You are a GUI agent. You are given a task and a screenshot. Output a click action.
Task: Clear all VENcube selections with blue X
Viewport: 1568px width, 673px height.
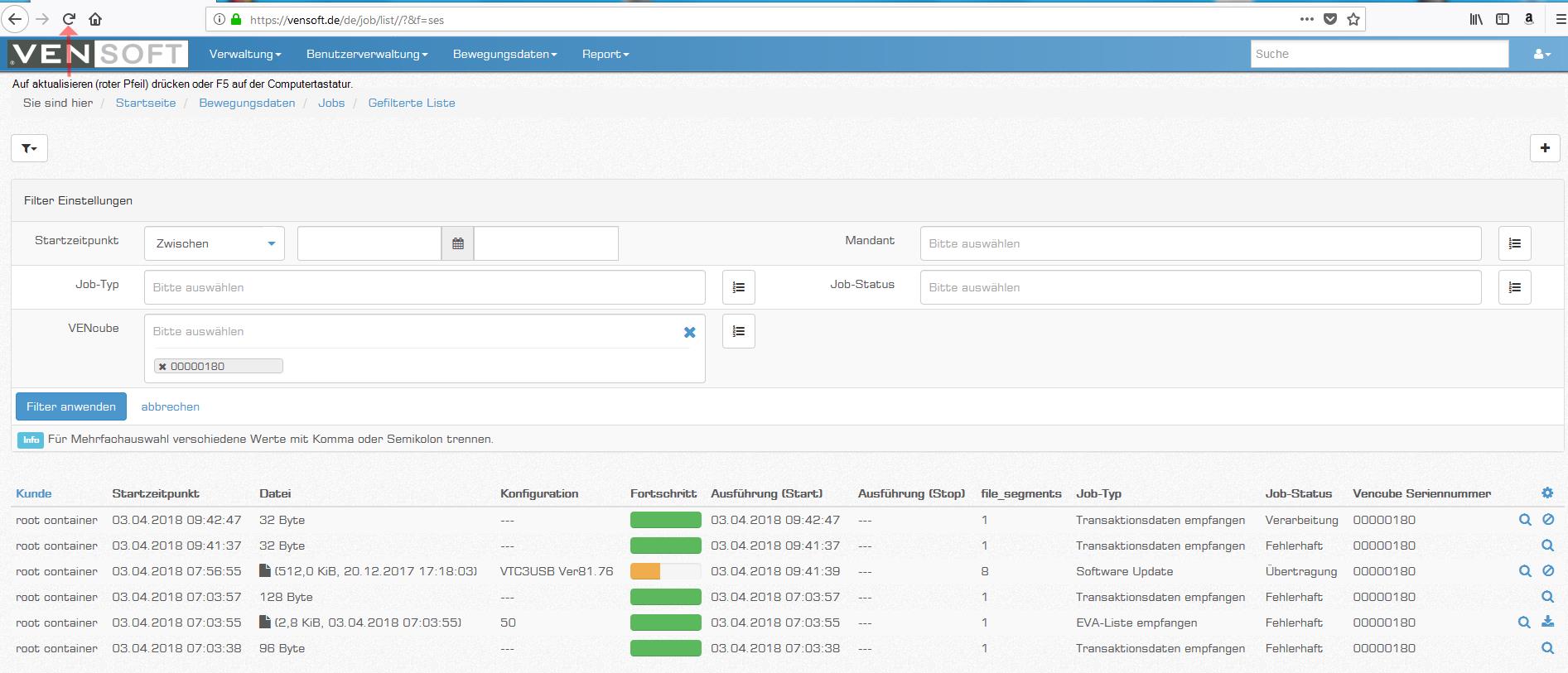pyautogui.click(x=689, y=332)
